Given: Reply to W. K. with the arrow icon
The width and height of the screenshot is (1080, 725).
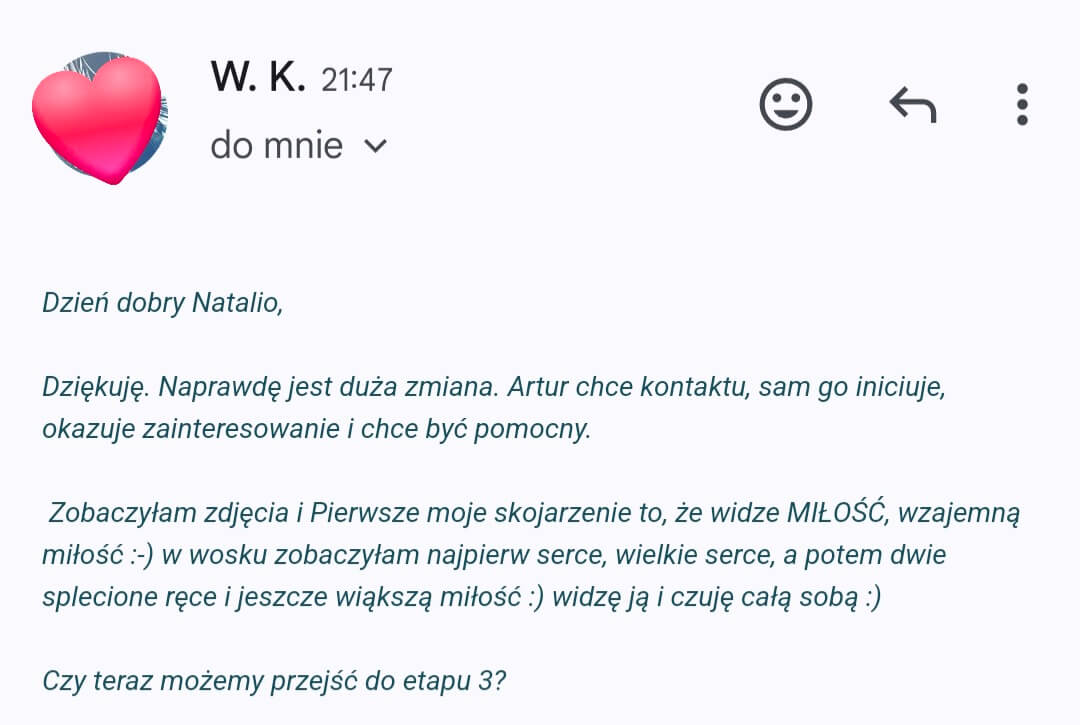Looking at the screenshot, I should tap(912, 104).
